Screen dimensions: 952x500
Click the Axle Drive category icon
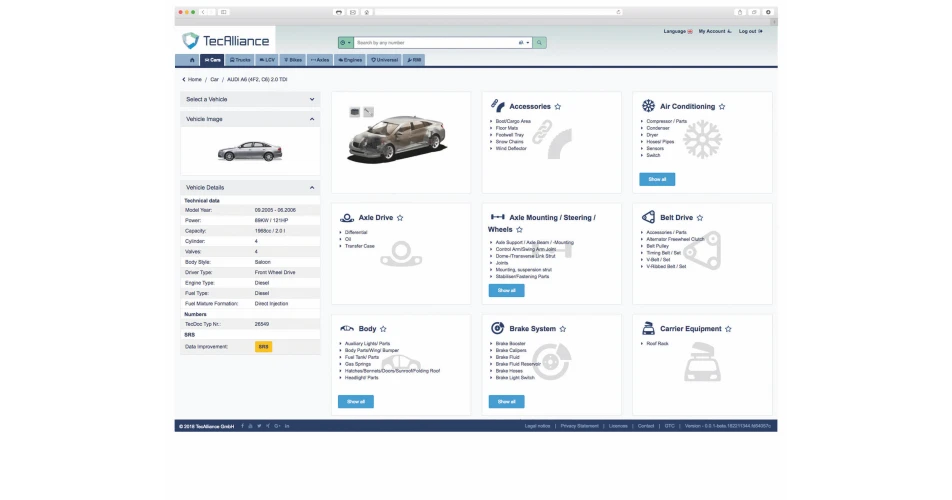point(347,217)
